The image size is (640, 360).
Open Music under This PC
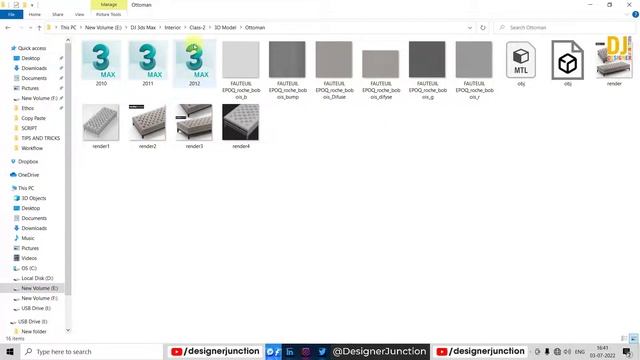coord(28,238)
